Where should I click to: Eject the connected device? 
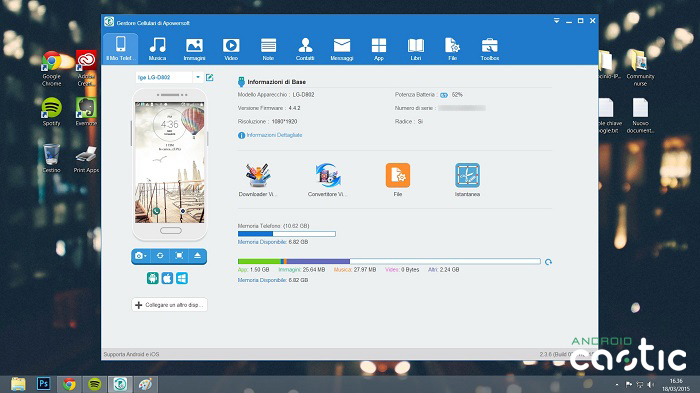[x=197, y=256]
